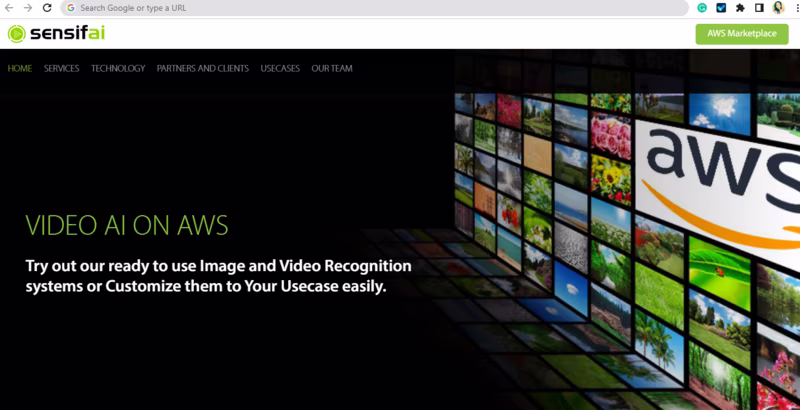Screen dimensions: 800x410
Task: Click the Sensifai logo
Action: [x=56, y=34]
